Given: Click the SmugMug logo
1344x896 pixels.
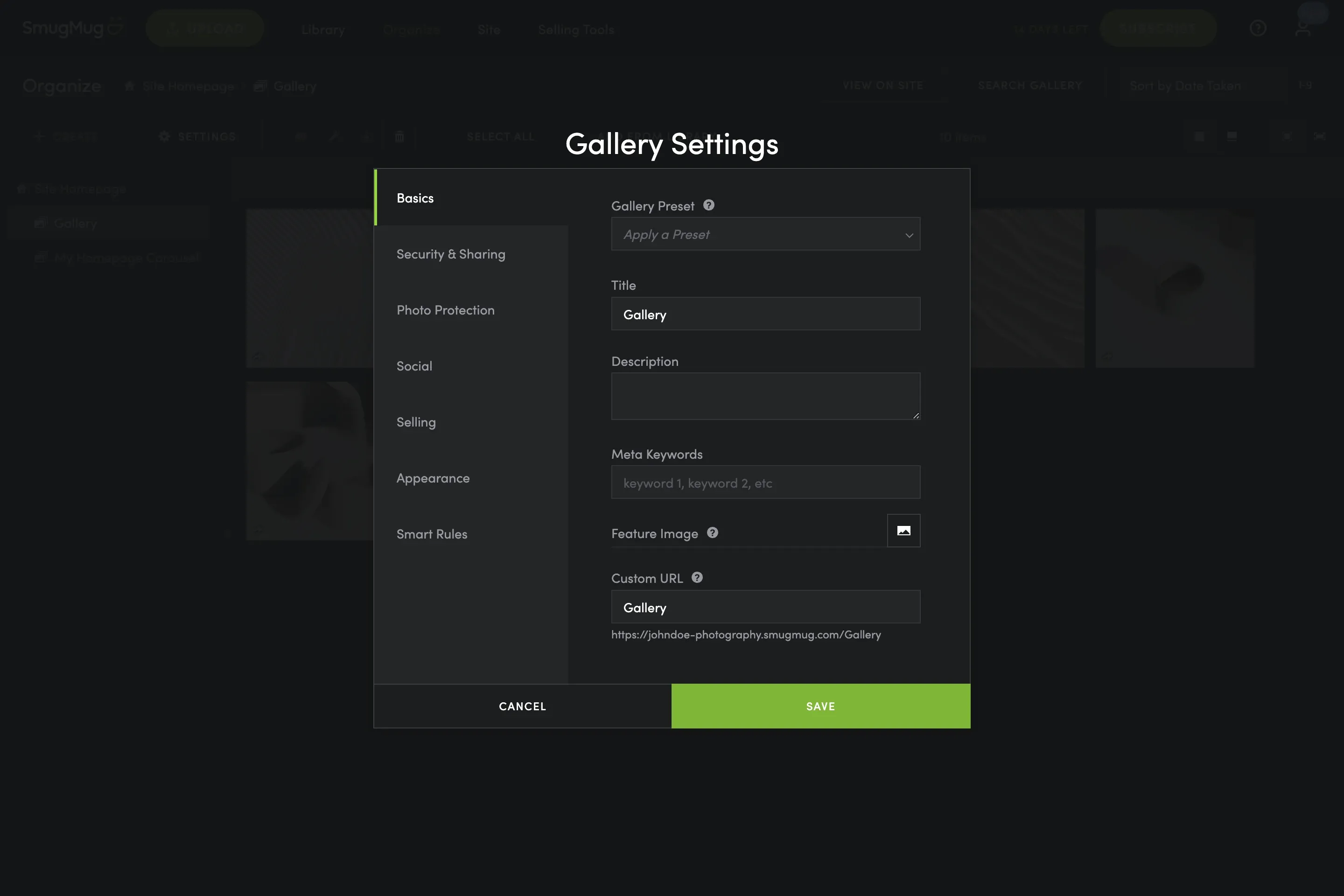Looking at the screenshot, I should tap(72, 28).
